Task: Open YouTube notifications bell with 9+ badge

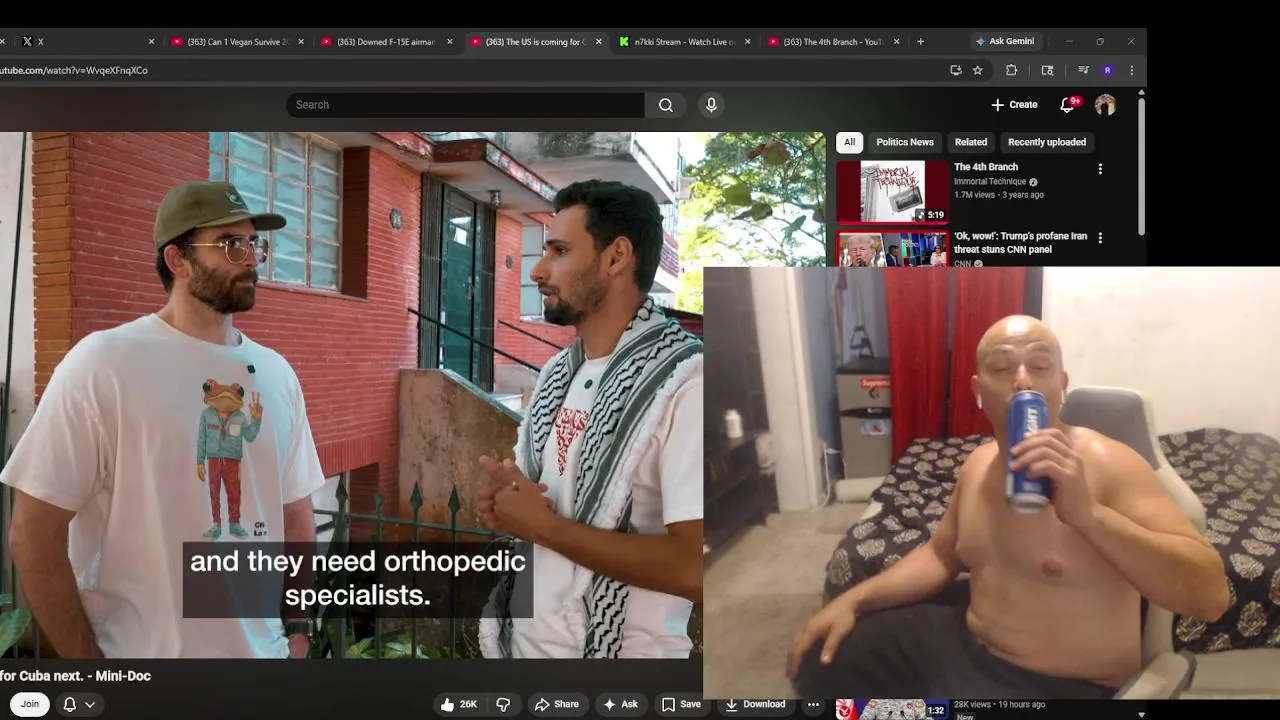Action: click(x=1068, y=105)
